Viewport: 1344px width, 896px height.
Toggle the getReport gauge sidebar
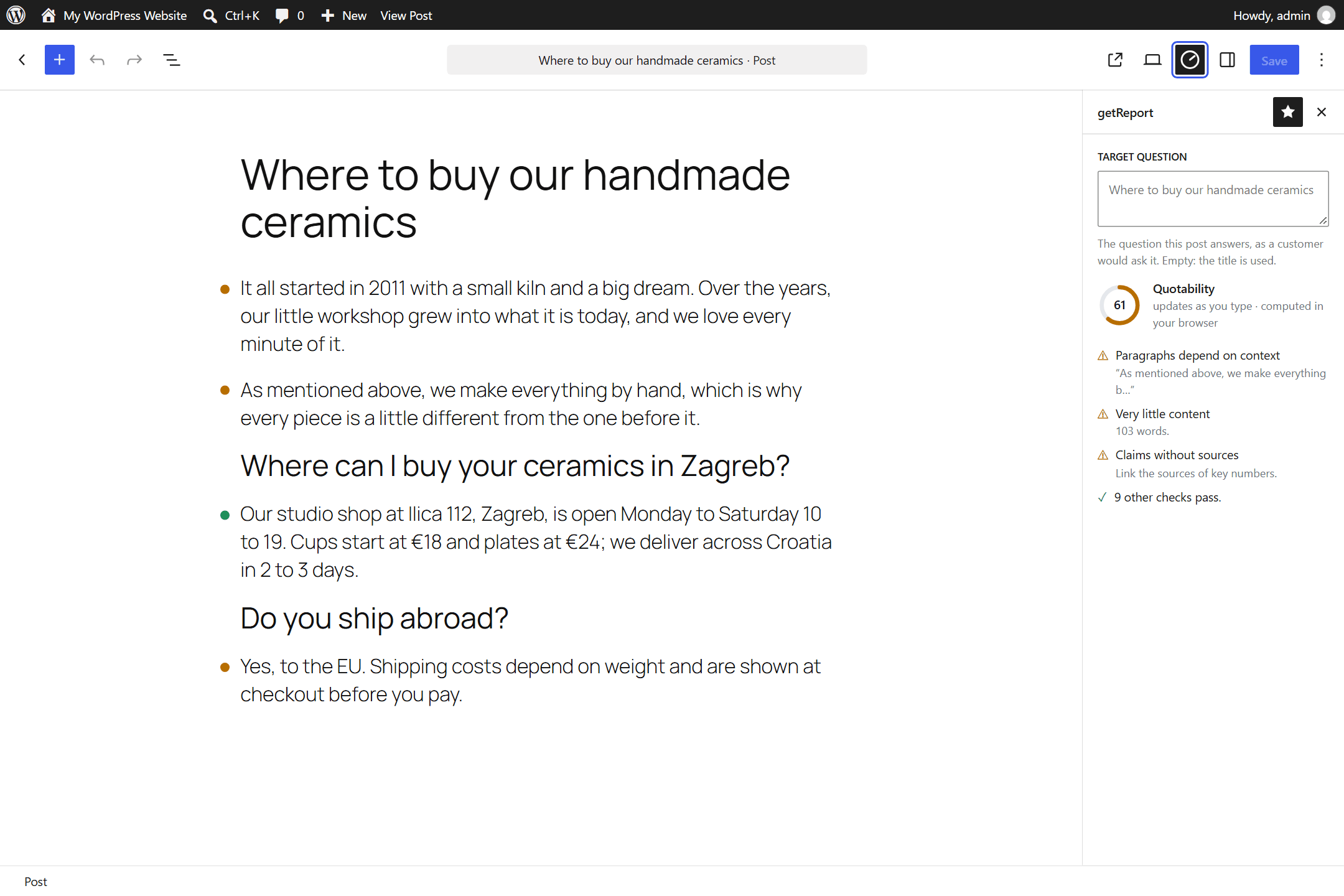[x=1190, y=60]
